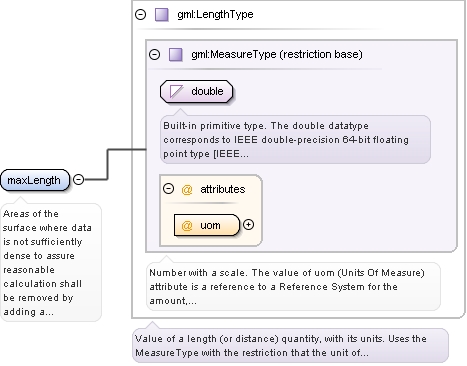This screenshot has height=366, width=467.
Task: Click the double built-in primitive type description
Action: [x=295, y=140]
